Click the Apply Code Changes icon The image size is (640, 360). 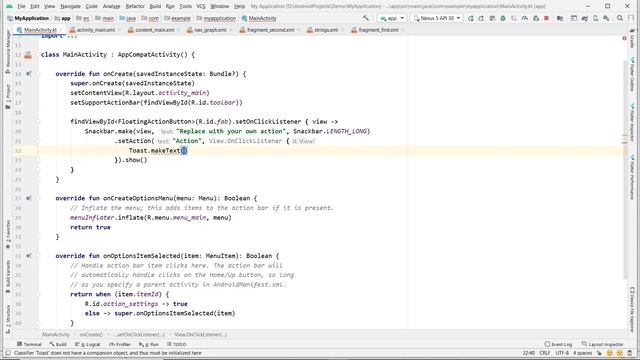(492, 18)
